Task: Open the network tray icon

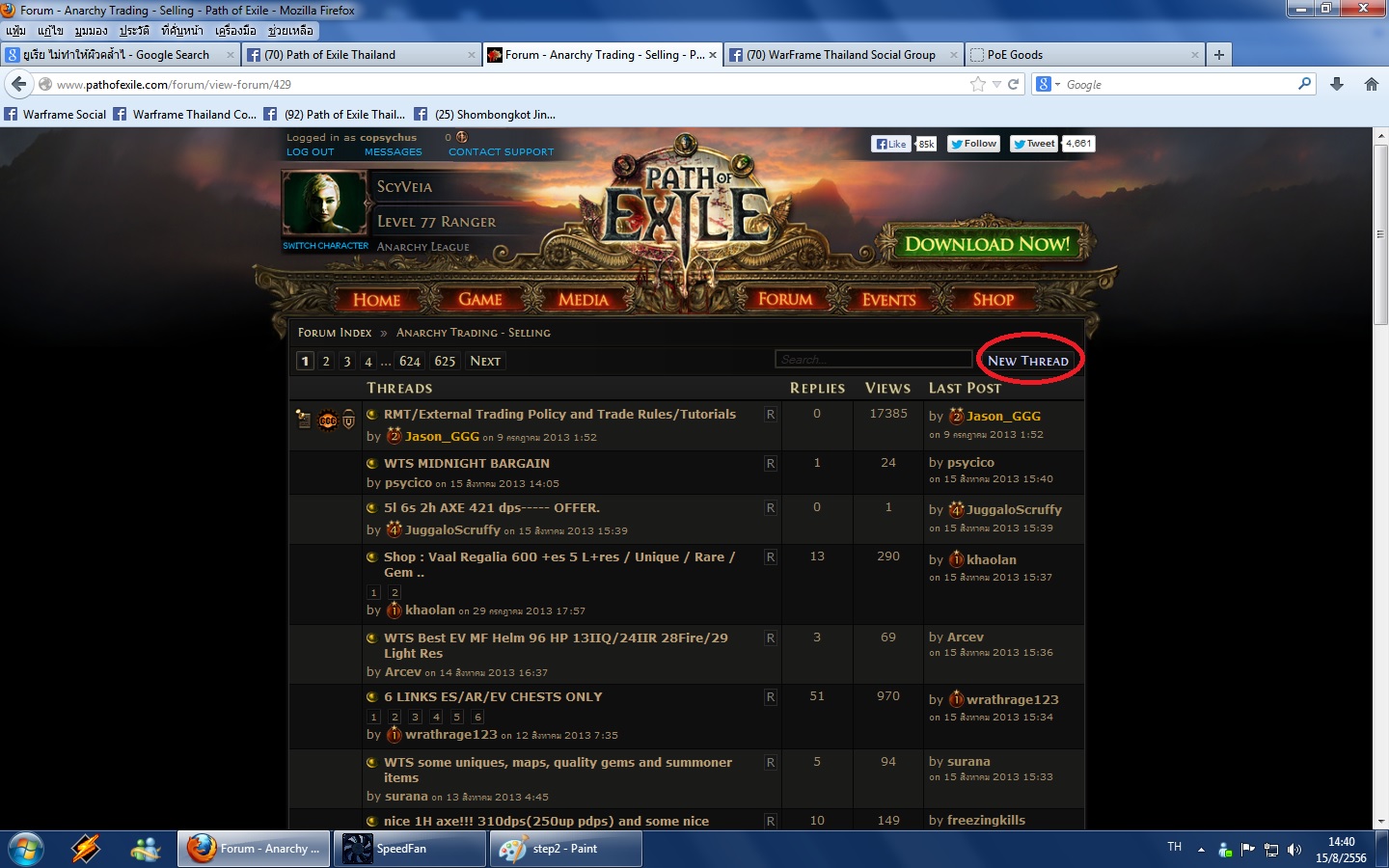Action: click(1271, 850)
